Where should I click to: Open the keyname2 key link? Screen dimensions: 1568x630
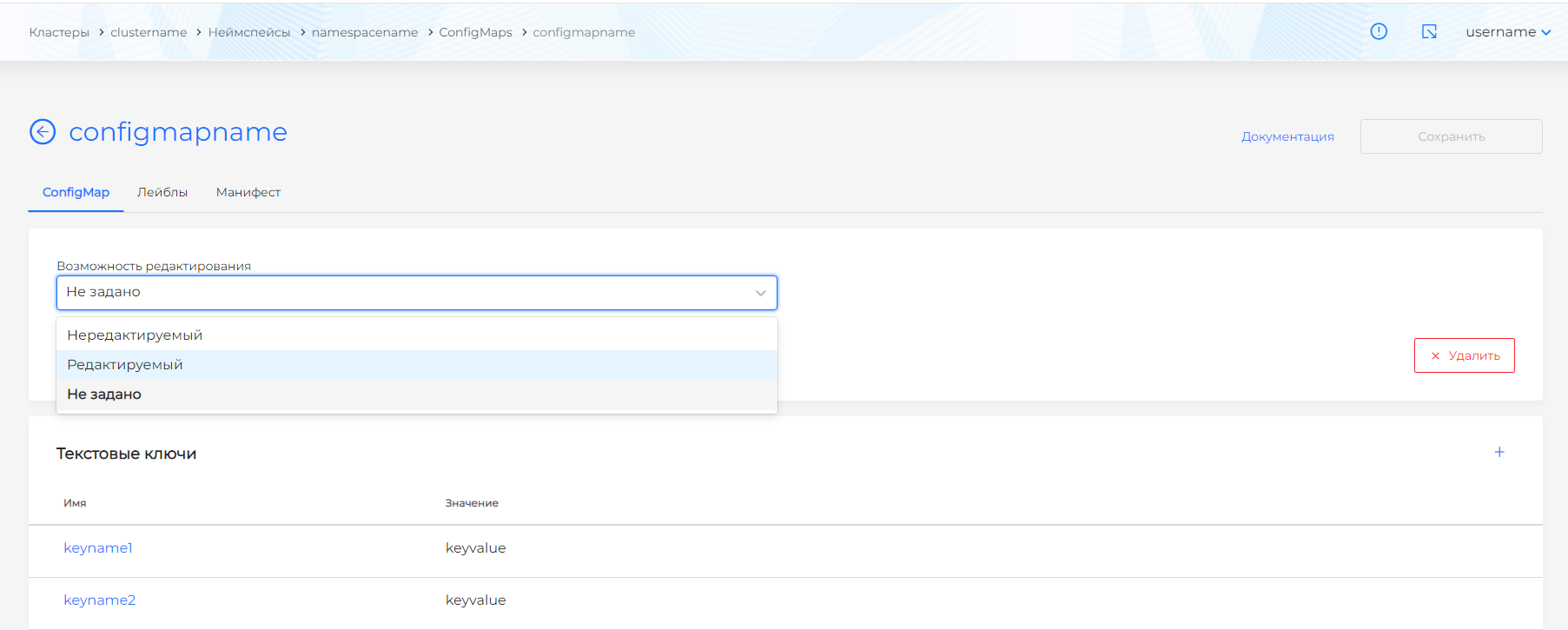click(x=100, y=600)
